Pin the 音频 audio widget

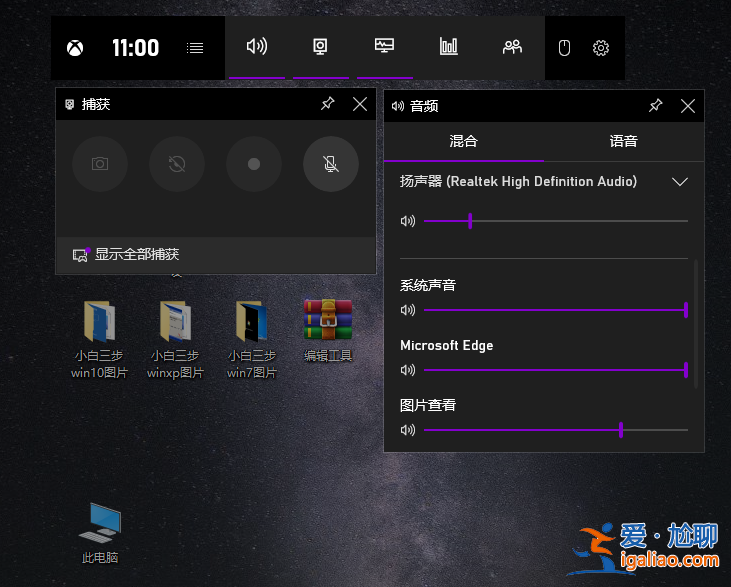click(x=655, y=106)
